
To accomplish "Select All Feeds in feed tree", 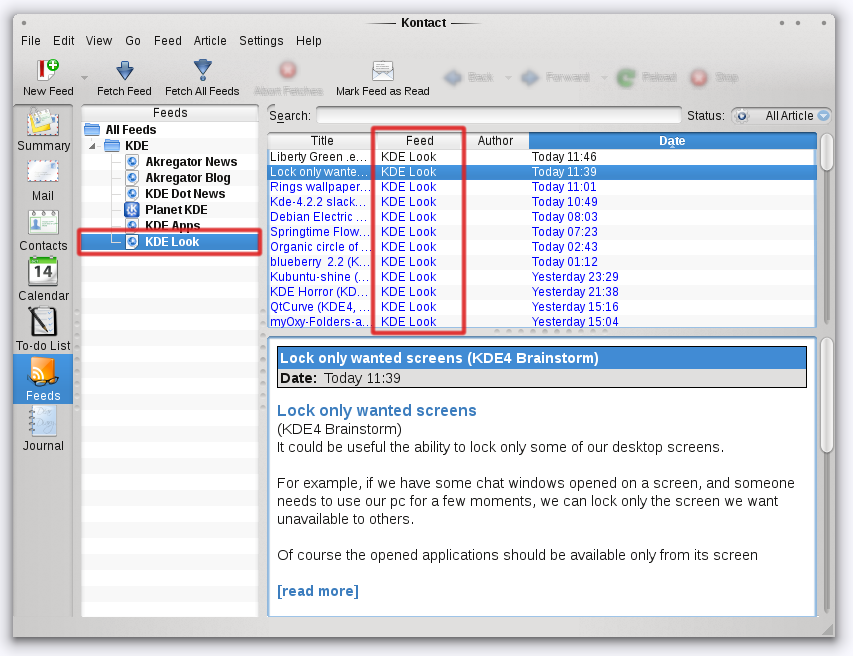I will tap(131, 129).
